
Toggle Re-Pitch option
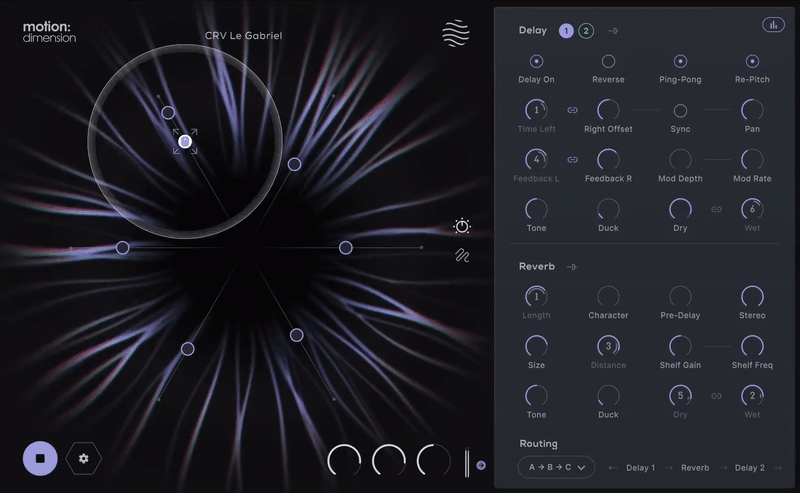pos(752,61)
